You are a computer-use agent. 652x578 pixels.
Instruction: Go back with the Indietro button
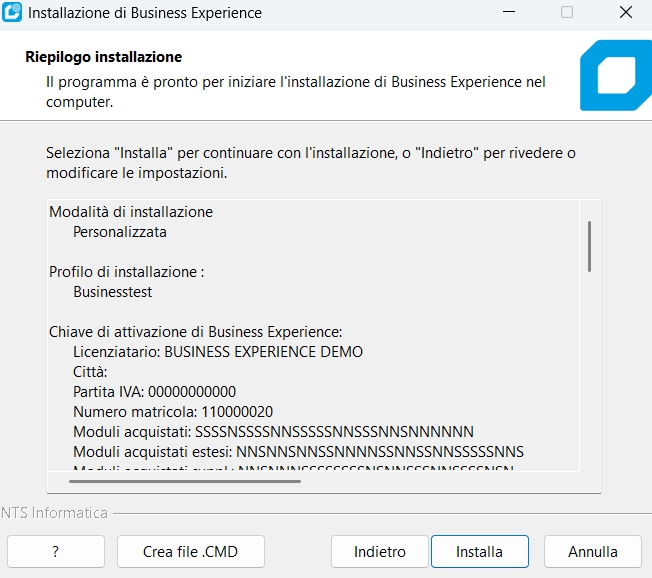tap(380, 551)
